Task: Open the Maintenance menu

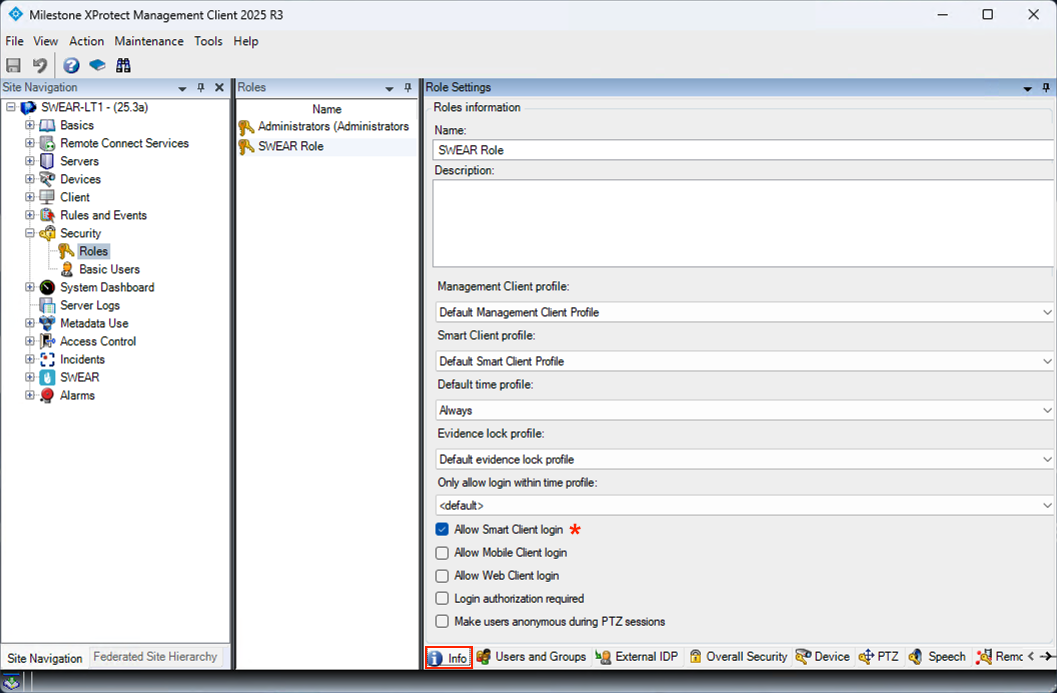Action: (x=149, y=41)
